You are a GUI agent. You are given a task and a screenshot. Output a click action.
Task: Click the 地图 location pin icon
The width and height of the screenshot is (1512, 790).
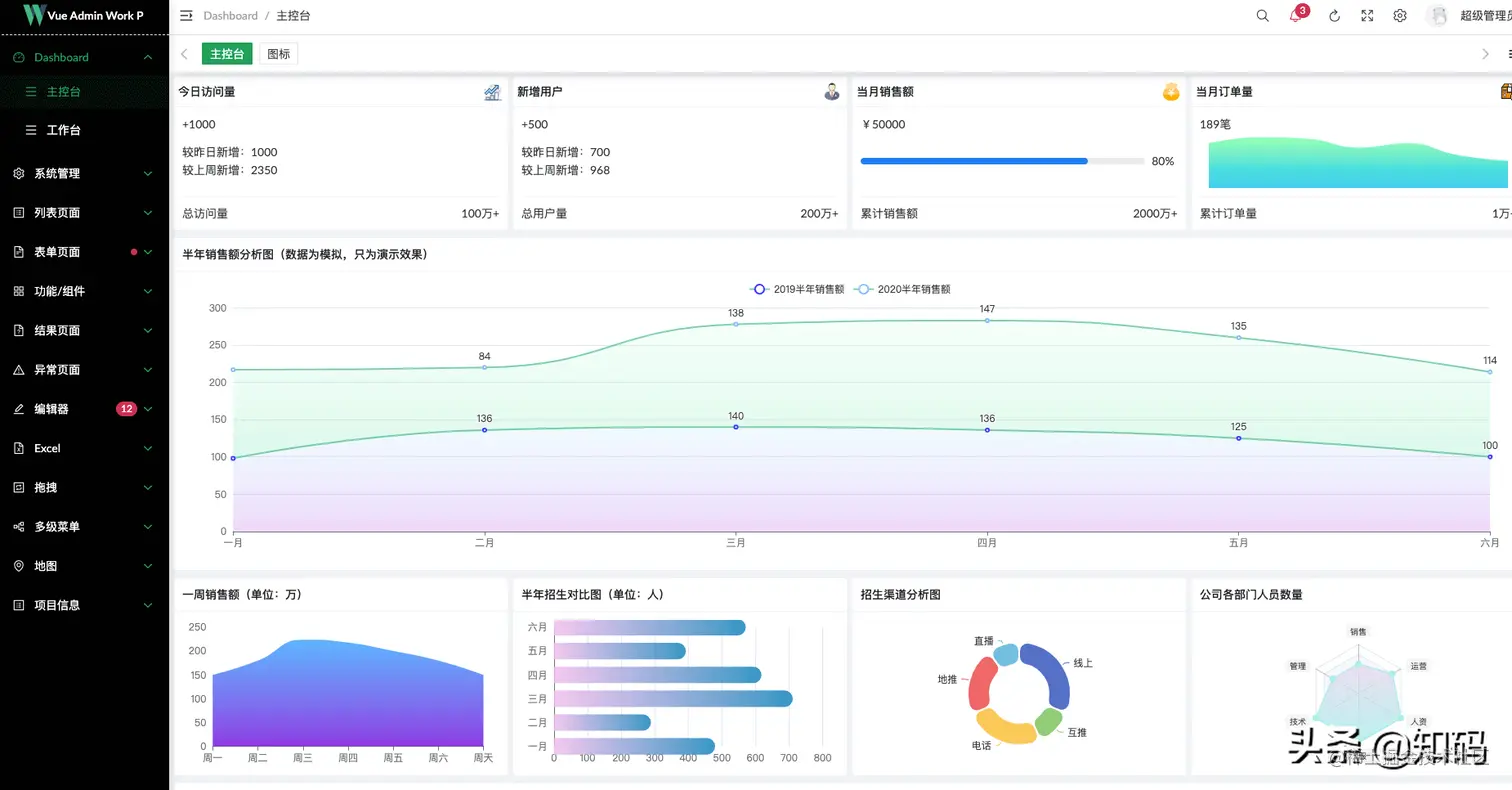pos(19,566)
